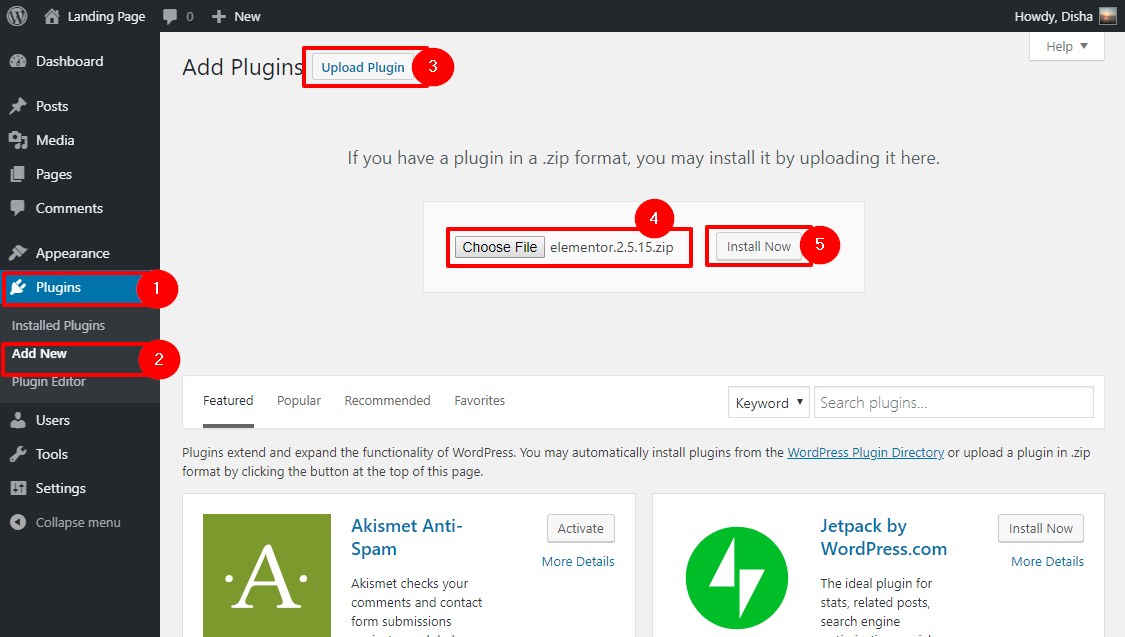Open the Settings menu item
Screen dimensions: 1125x637
point(61,489)
